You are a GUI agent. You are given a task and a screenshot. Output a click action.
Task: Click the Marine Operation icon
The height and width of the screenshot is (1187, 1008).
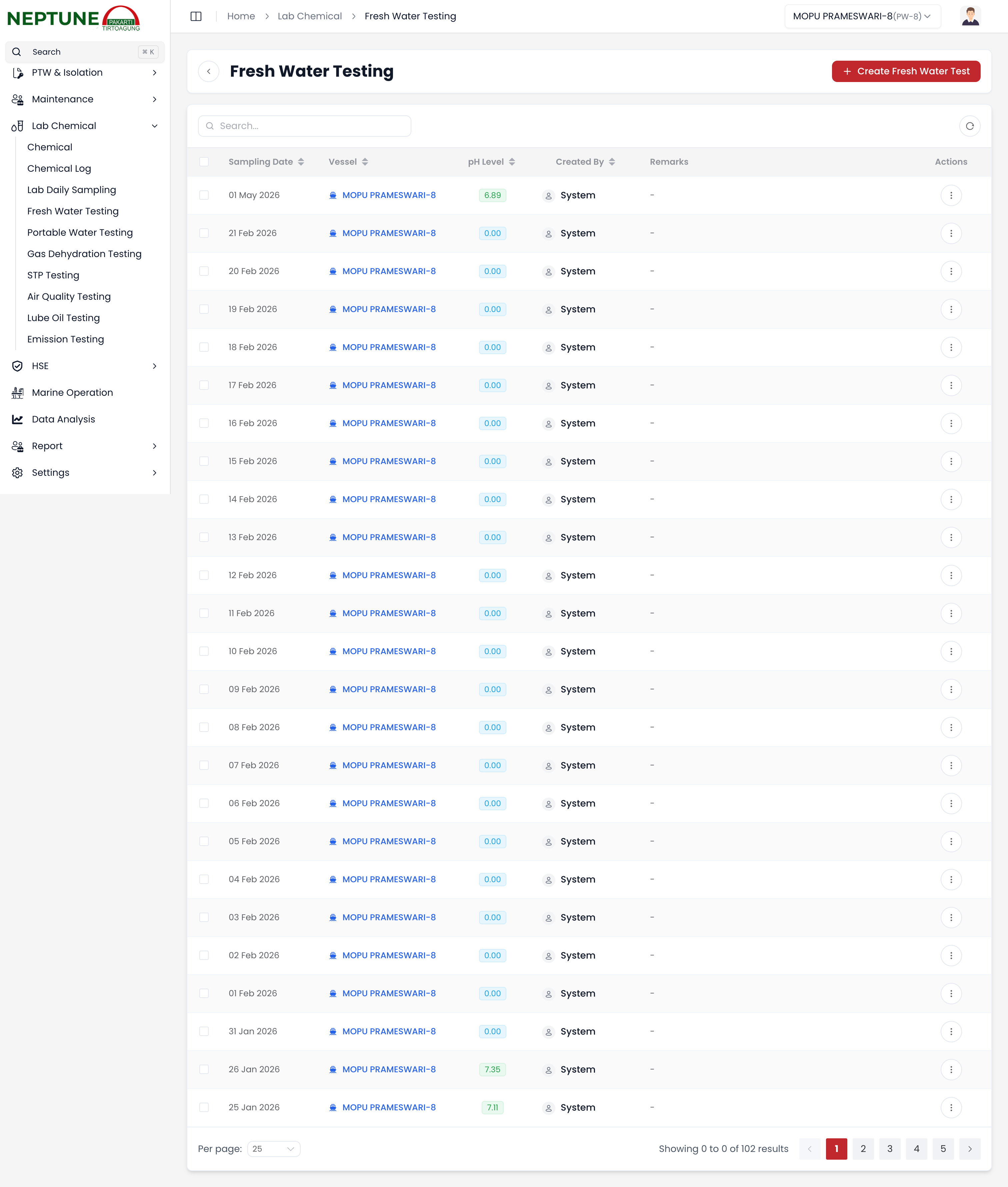18,393
